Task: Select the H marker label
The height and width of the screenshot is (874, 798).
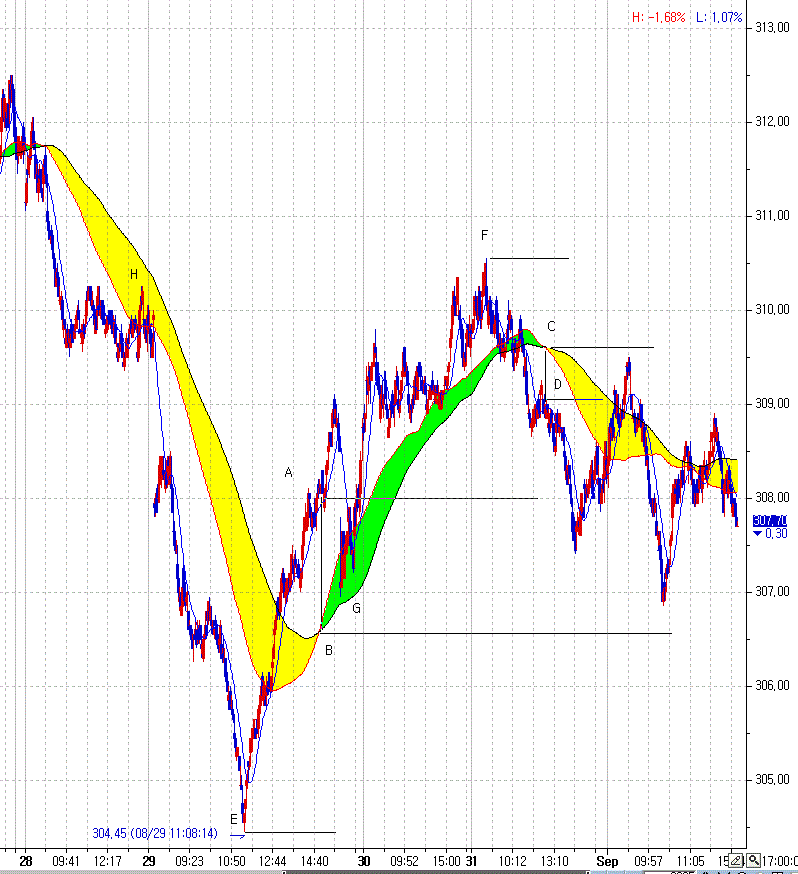Action: pyautogui.click(x=133, y=274)
